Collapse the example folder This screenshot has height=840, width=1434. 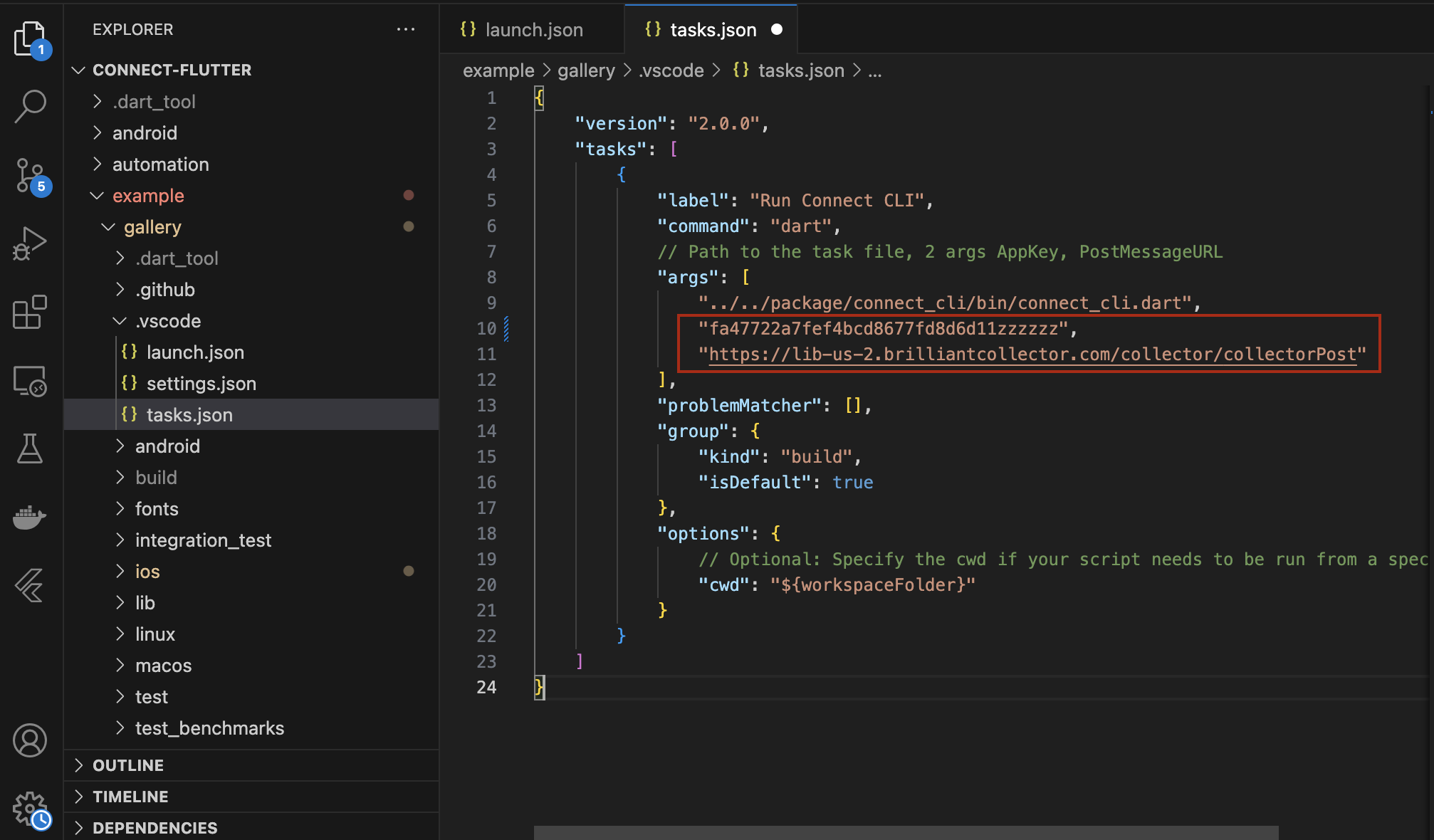tap(251, 195)
